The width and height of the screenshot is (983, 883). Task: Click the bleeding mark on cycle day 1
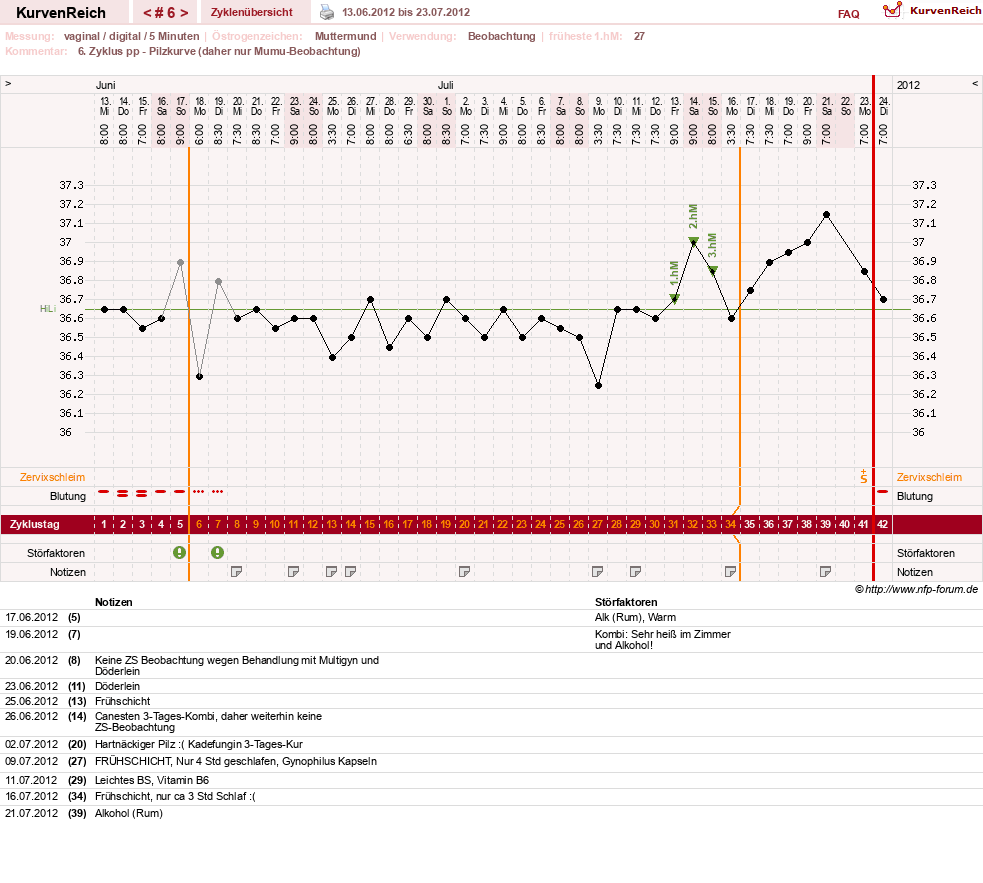tap(104, 492)
